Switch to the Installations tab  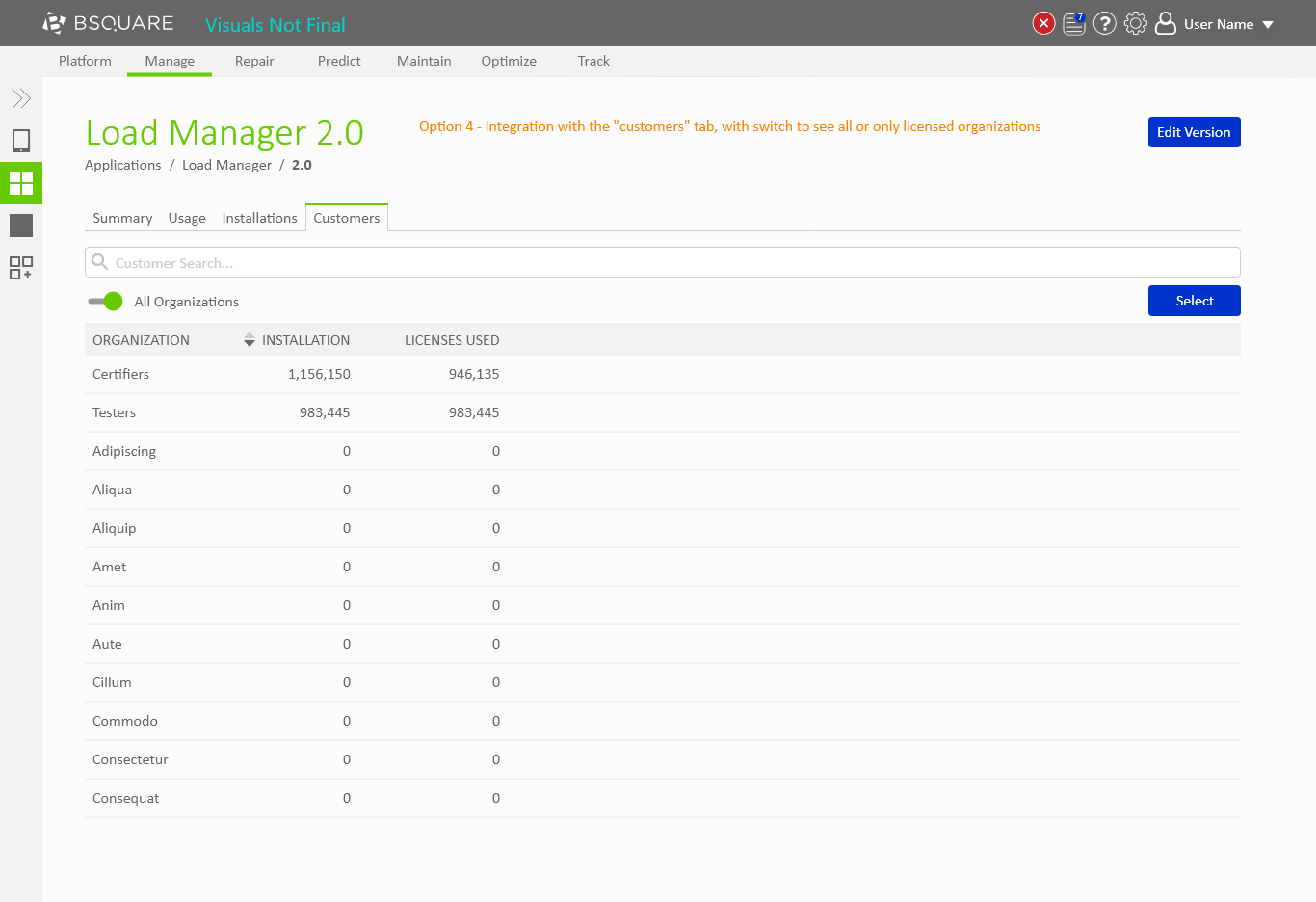pyautogui.click(x=259, y=218)
